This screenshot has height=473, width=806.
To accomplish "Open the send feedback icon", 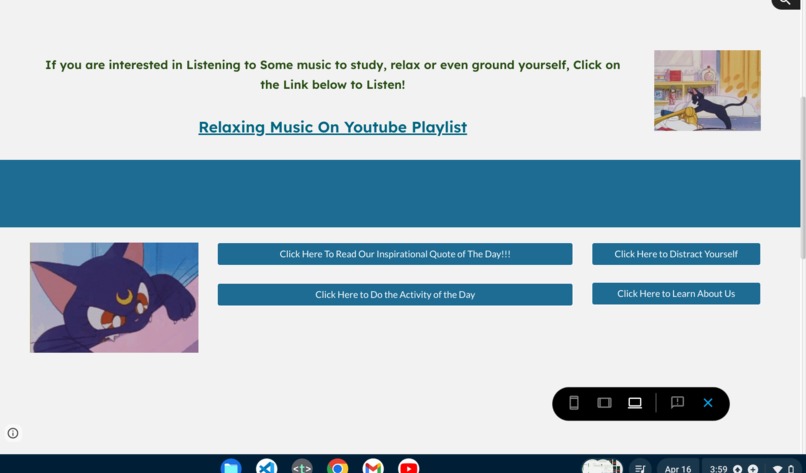I will (677, 403).
